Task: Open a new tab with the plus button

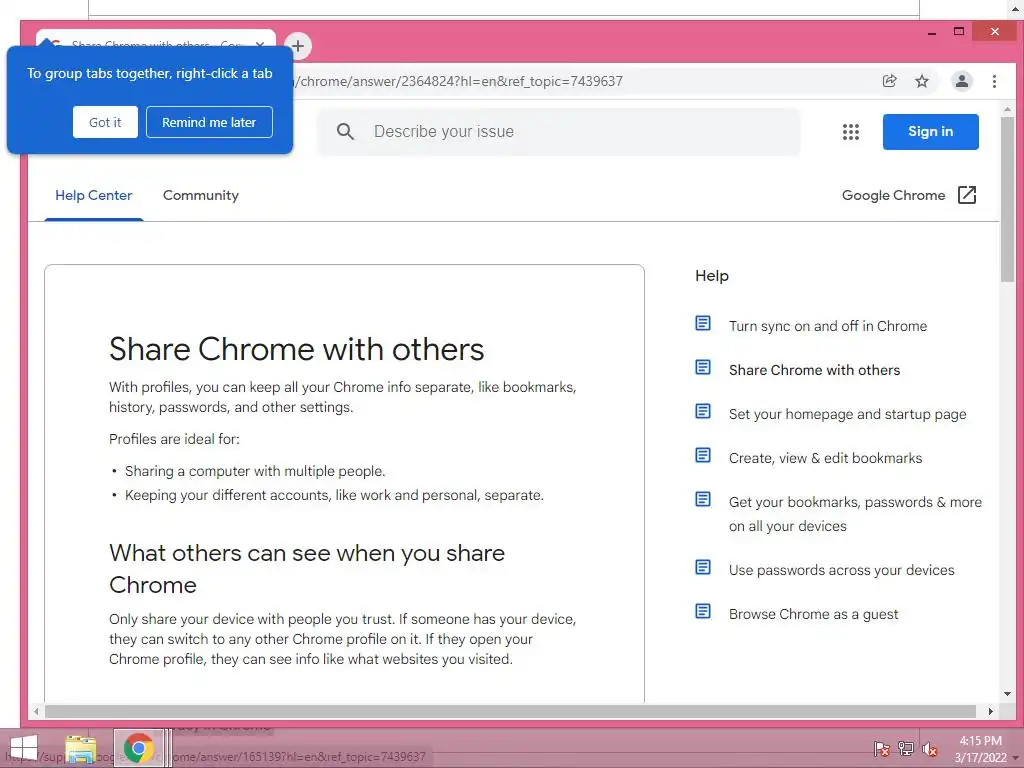Action: (x=298, y=46)
